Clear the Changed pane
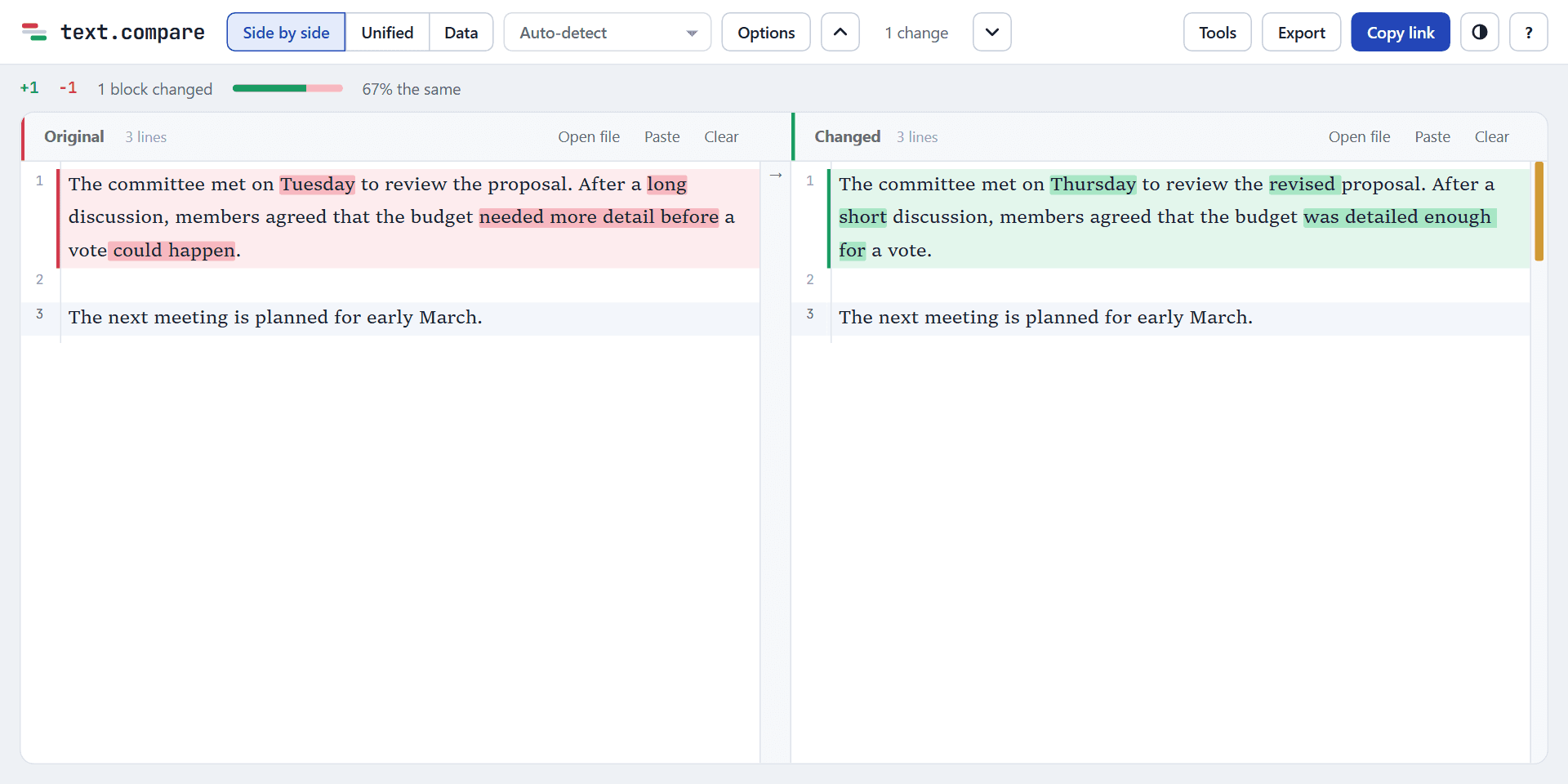The image size is (1568, 784). [x=1491, y=137]
